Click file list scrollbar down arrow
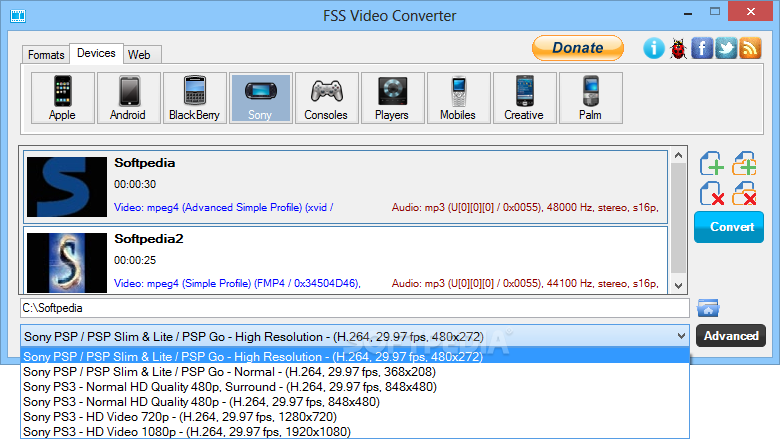The image size is (780, 439). 679,286
